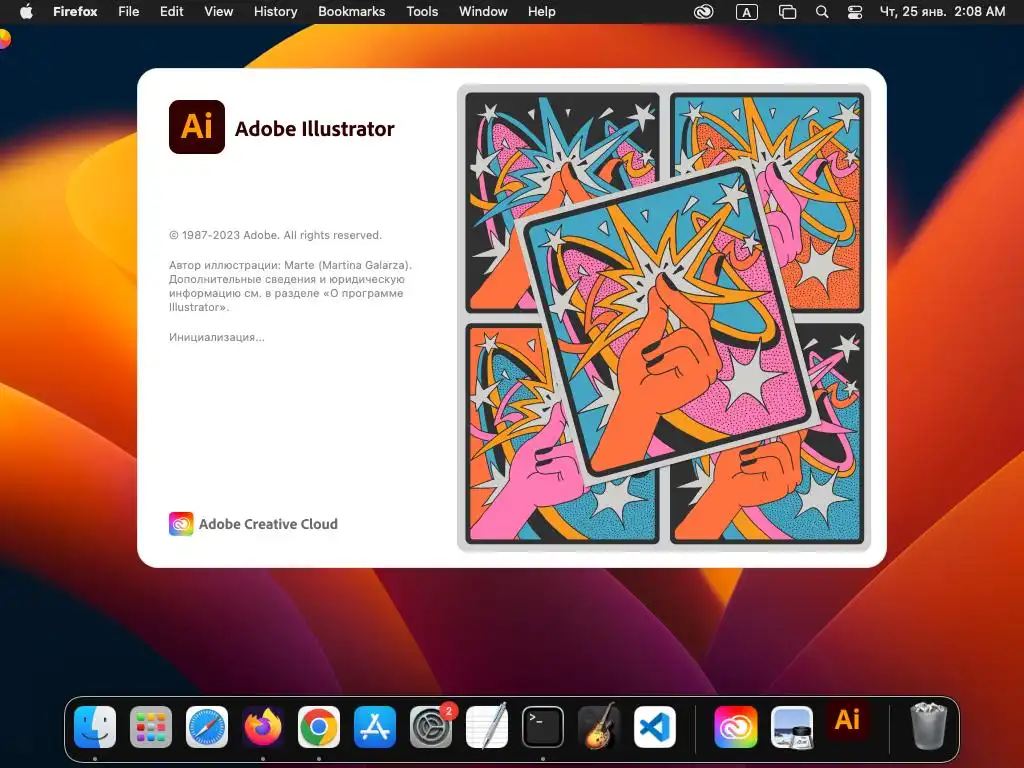
Task: Click the Ai logo on the splash screen
Action: pyautogui.click(x=197, y=127)
